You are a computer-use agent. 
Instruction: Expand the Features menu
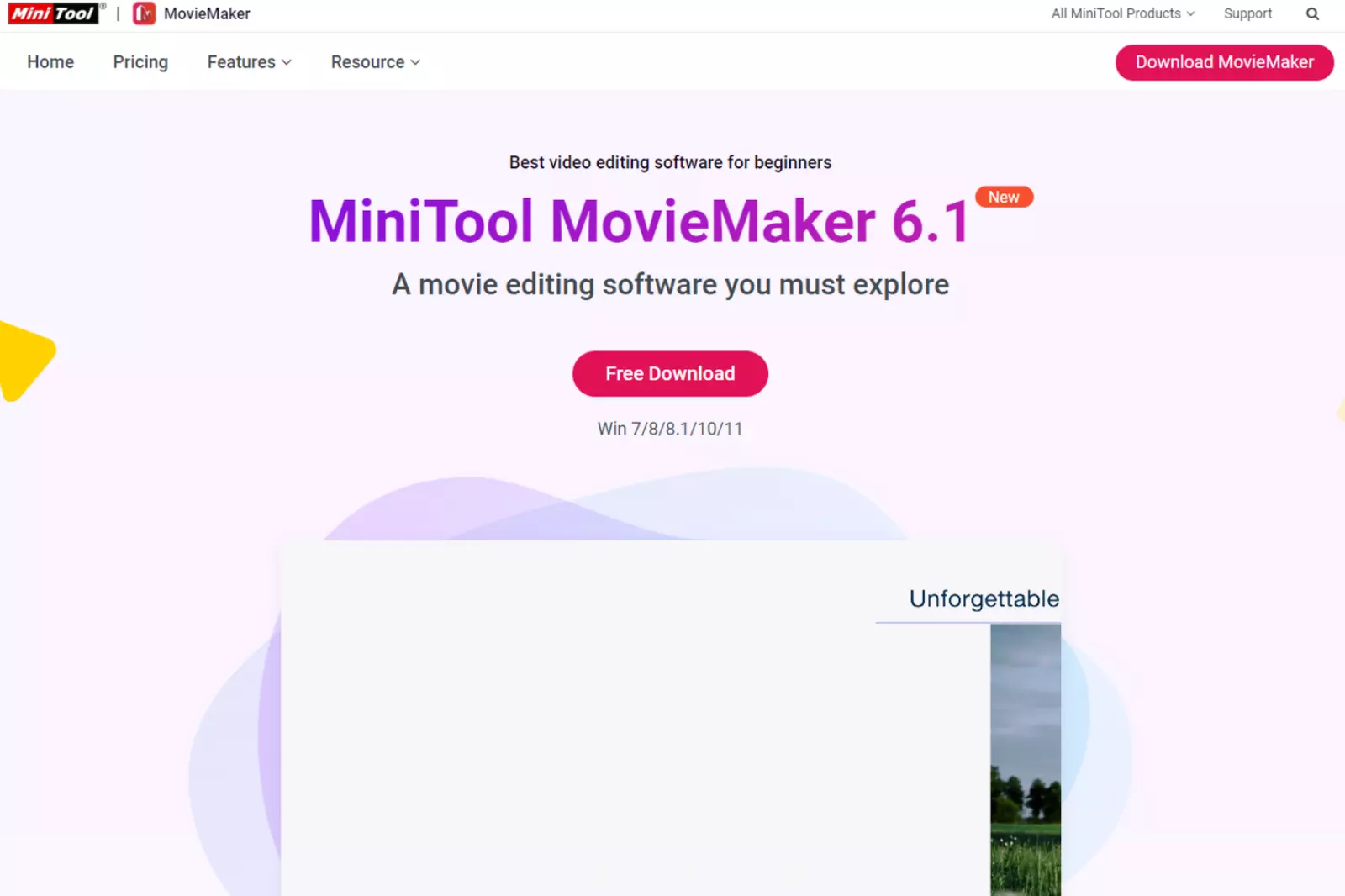[249, 62]
